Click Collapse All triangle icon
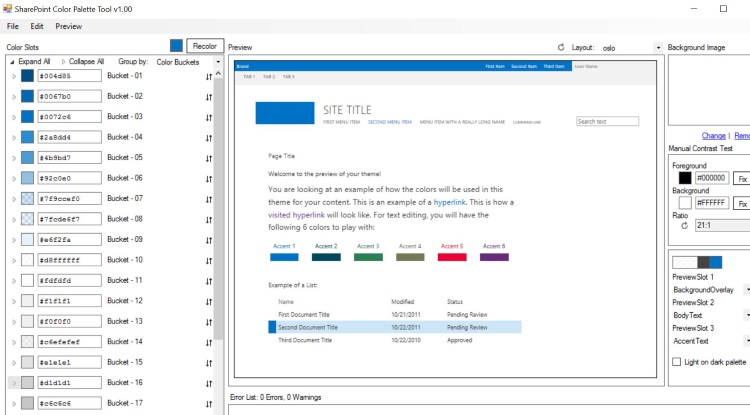Image resolution: width=750 pixels, height=415 pixels. tap(64, 62)
